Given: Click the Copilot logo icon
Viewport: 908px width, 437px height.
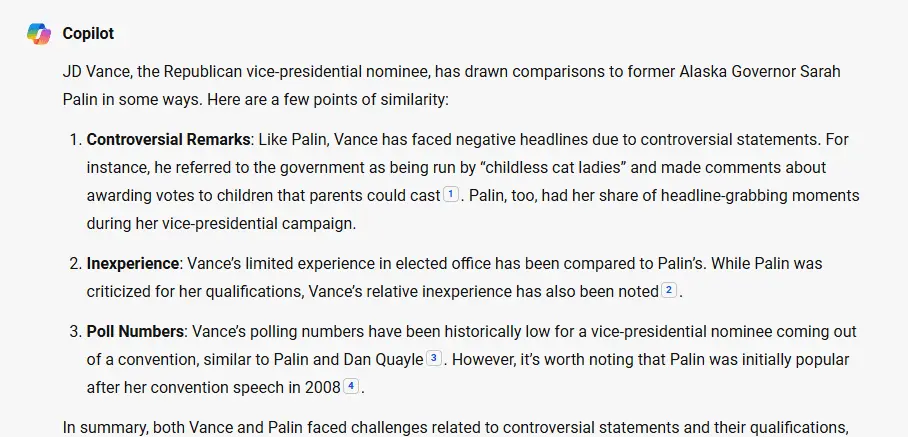Looking at the screenshot, I should 39,33.
